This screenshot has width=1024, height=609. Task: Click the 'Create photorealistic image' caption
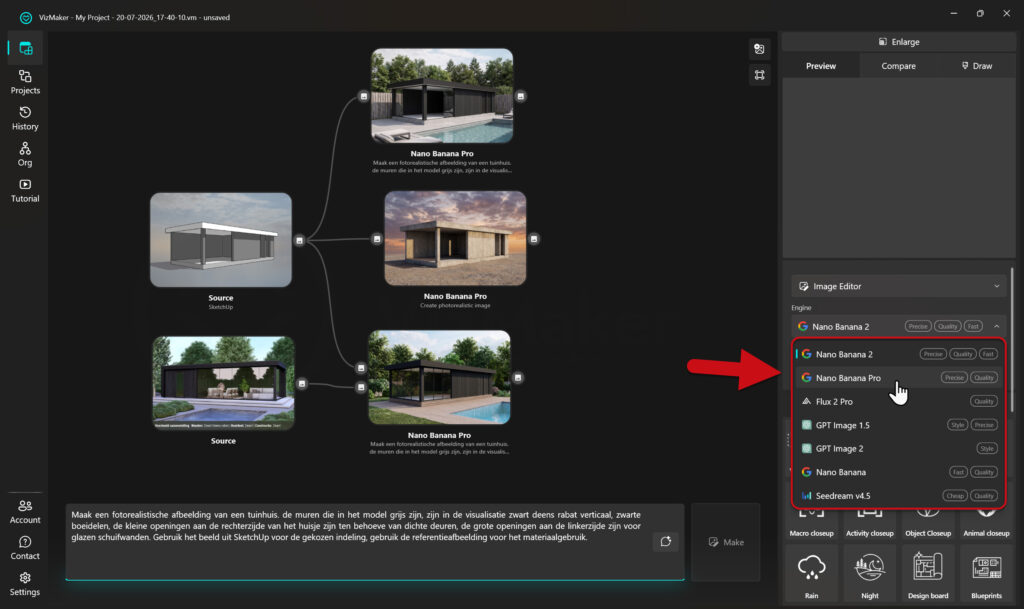pyautogui.click(x=455, y=305)
